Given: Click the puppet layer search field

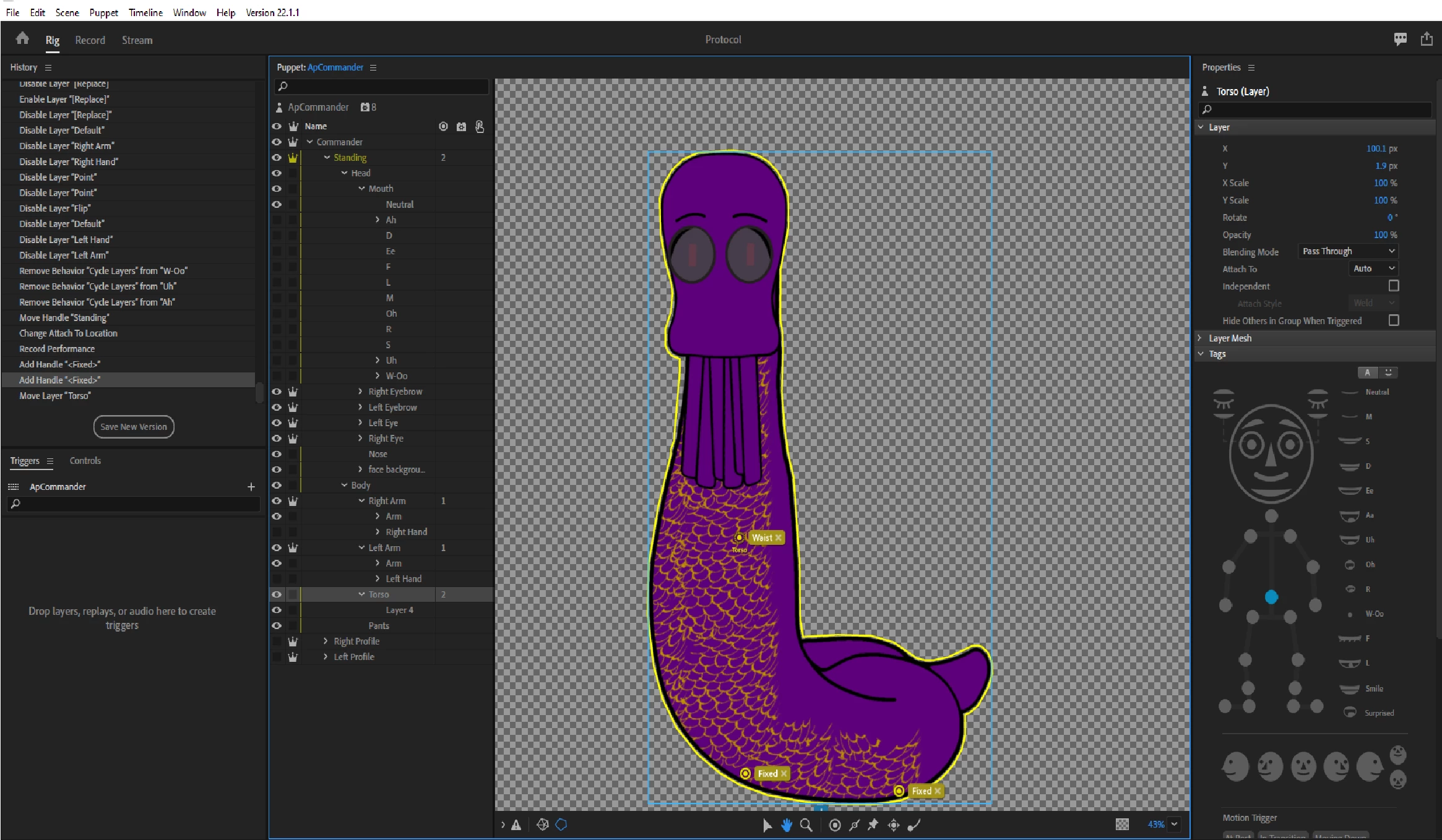Looking at the screenshot, I should [x=384, y=86].
